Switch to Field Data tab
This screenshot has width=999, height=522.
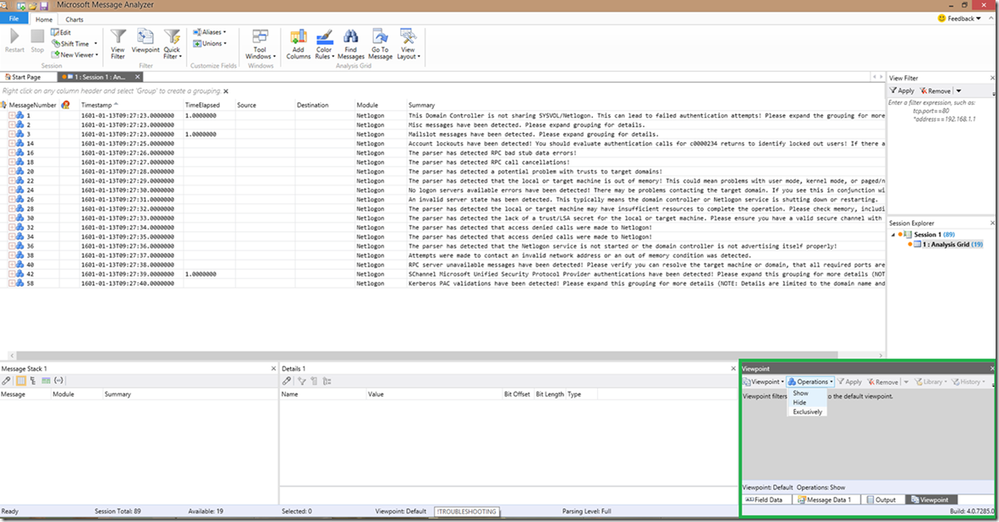pyautogui.click(x=766, y=500)
